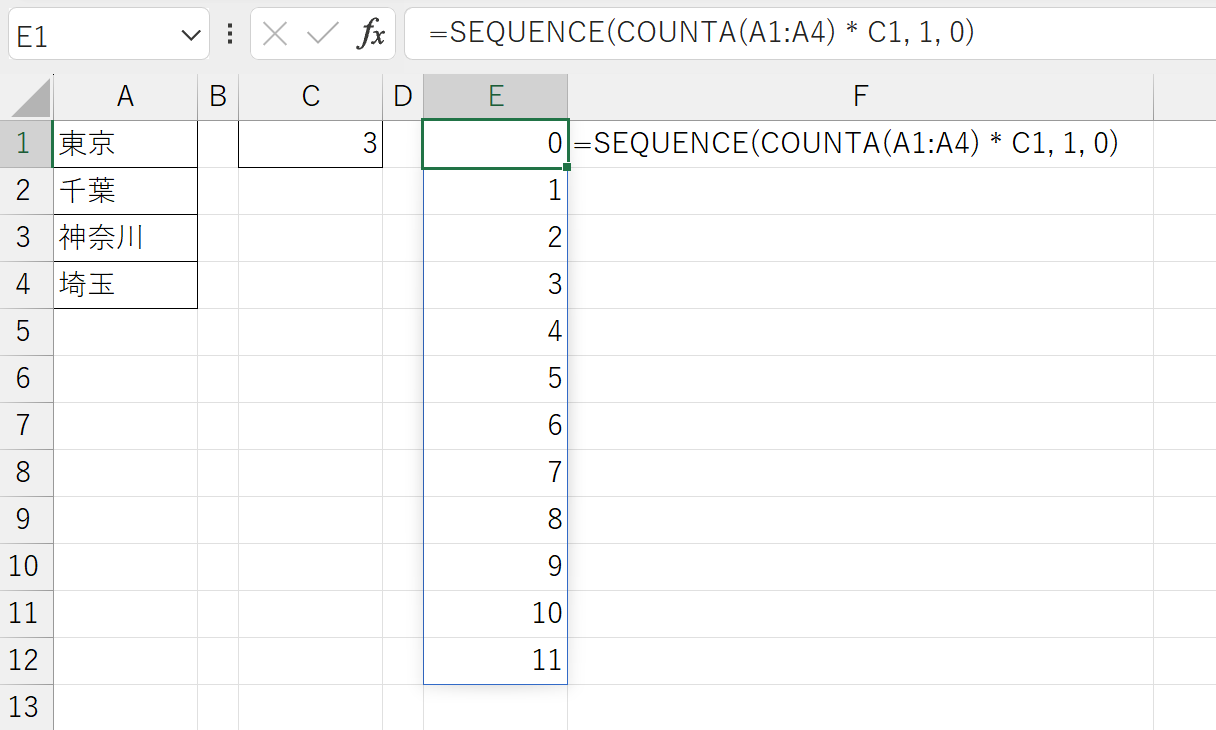Click inside the Name Box showing E1
The width and height of the screenshot is (1216, 730).
(90, 36)
